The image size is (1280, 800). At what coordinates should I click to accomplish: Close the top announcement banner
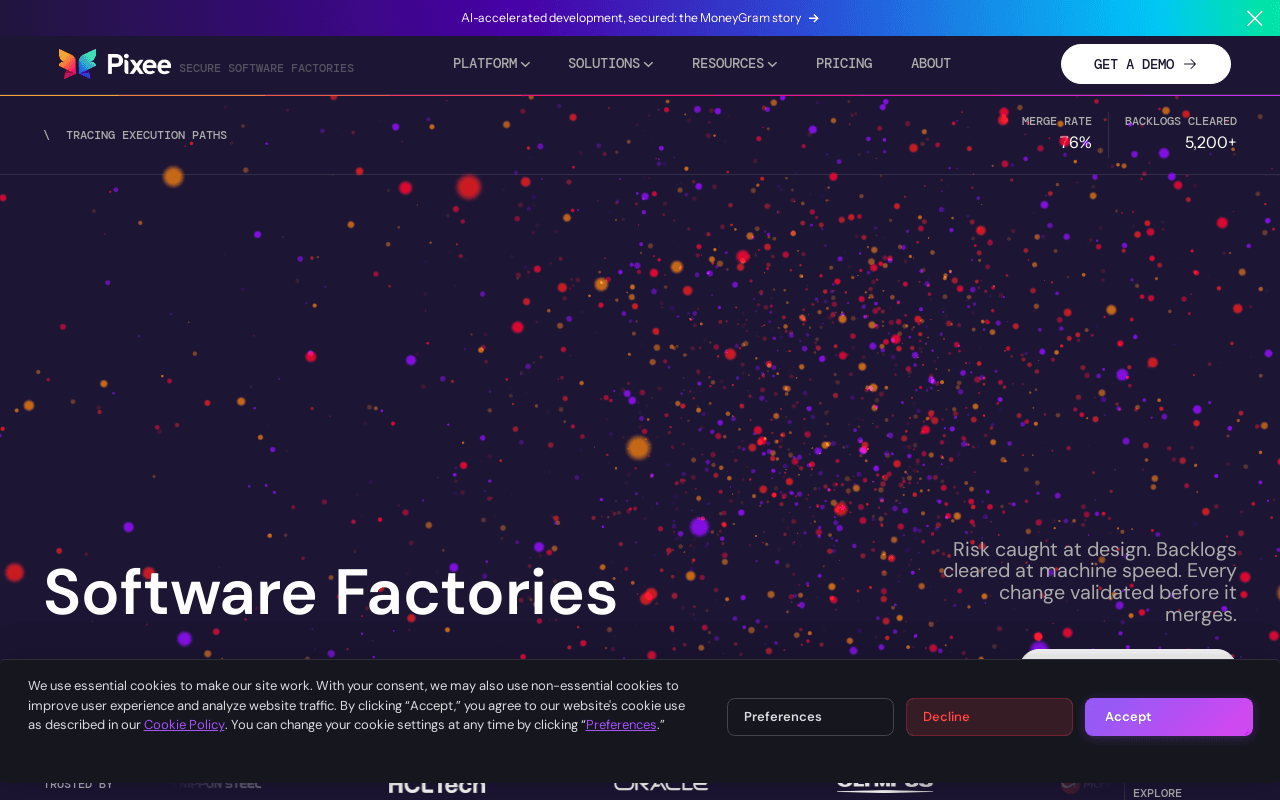click(1254, 18)
